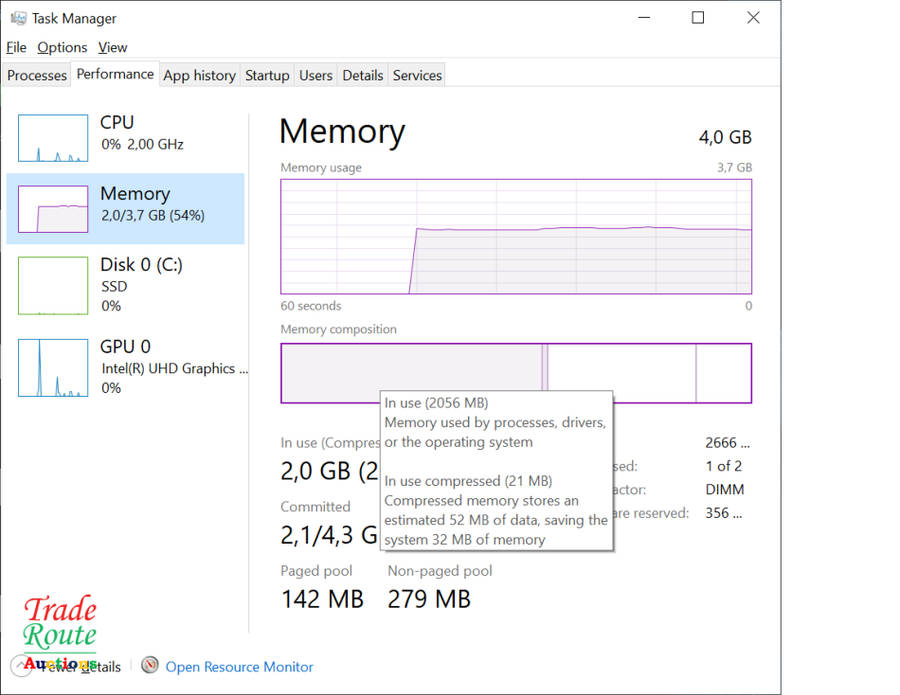Viewport: 900px width, 695px height.
Task: Open the View menu
Action: tap(112, 47)
